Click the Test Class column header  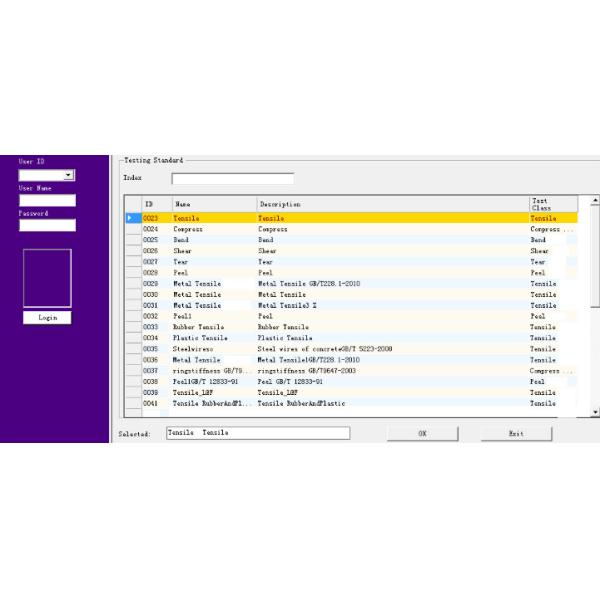tap(552, 204)
